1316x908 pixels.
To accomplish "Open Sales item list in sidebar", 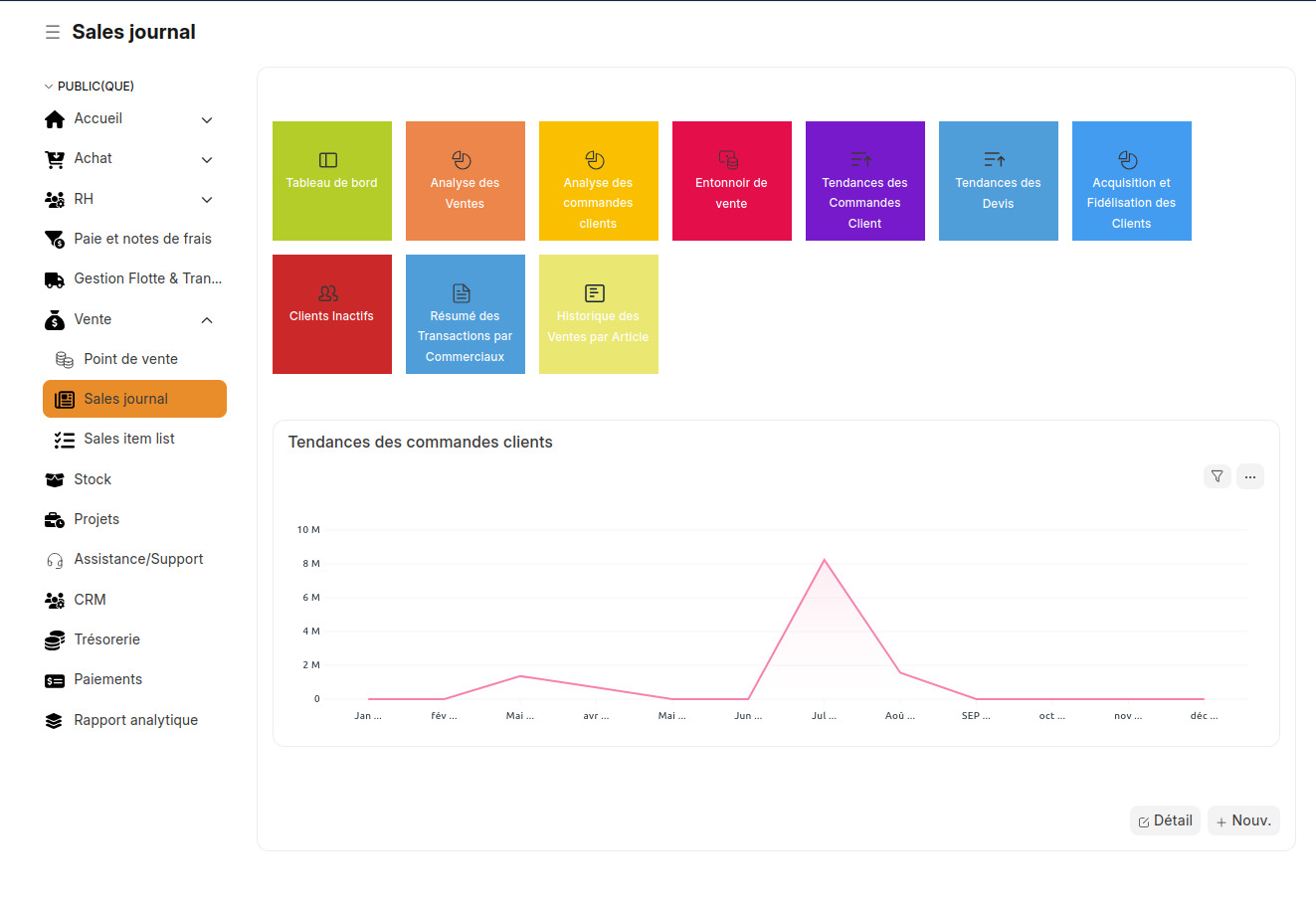I will 129,439.
